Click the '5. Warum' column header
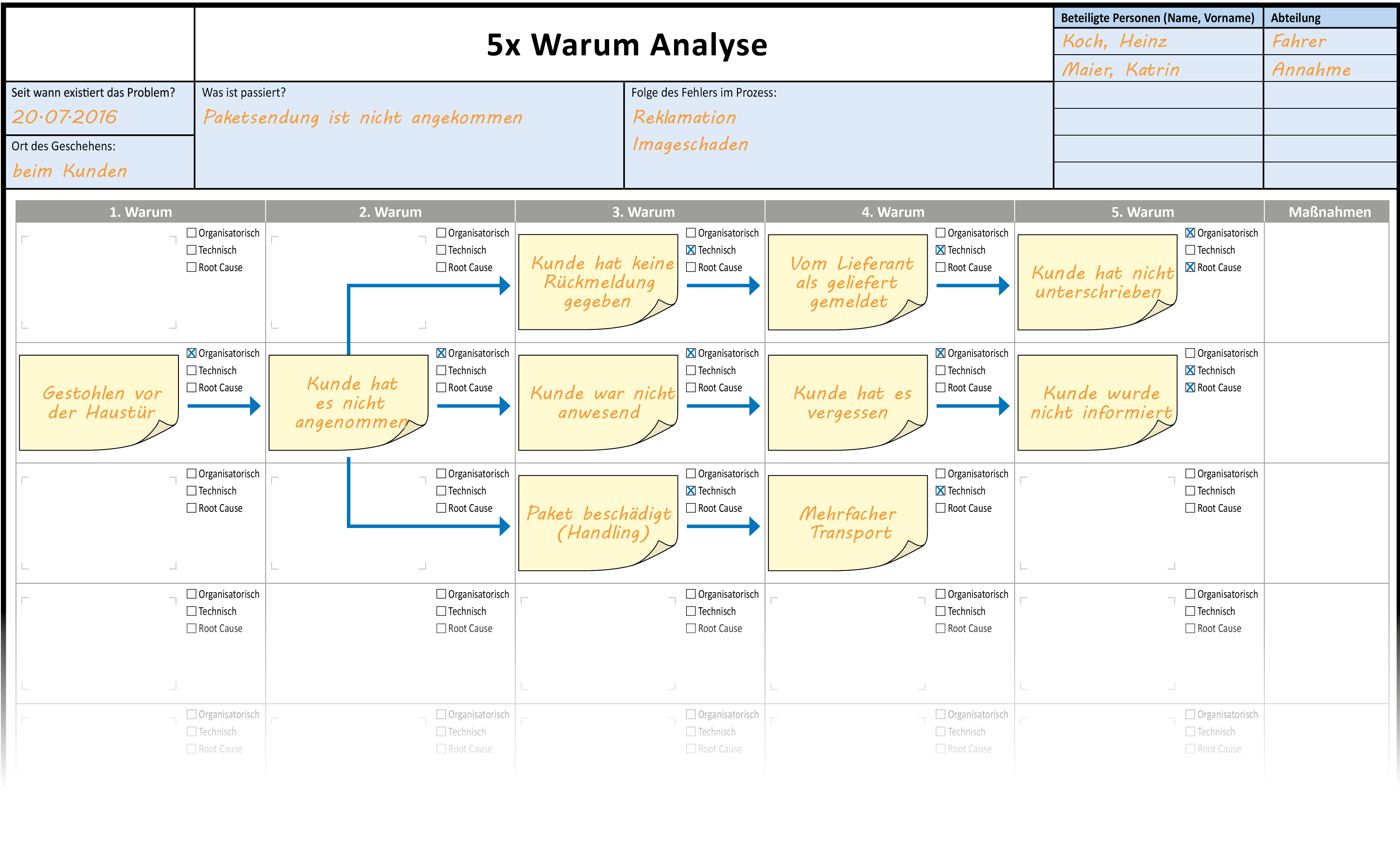1400x863 pixels. pyautogui.click(x=1139, y=212)
